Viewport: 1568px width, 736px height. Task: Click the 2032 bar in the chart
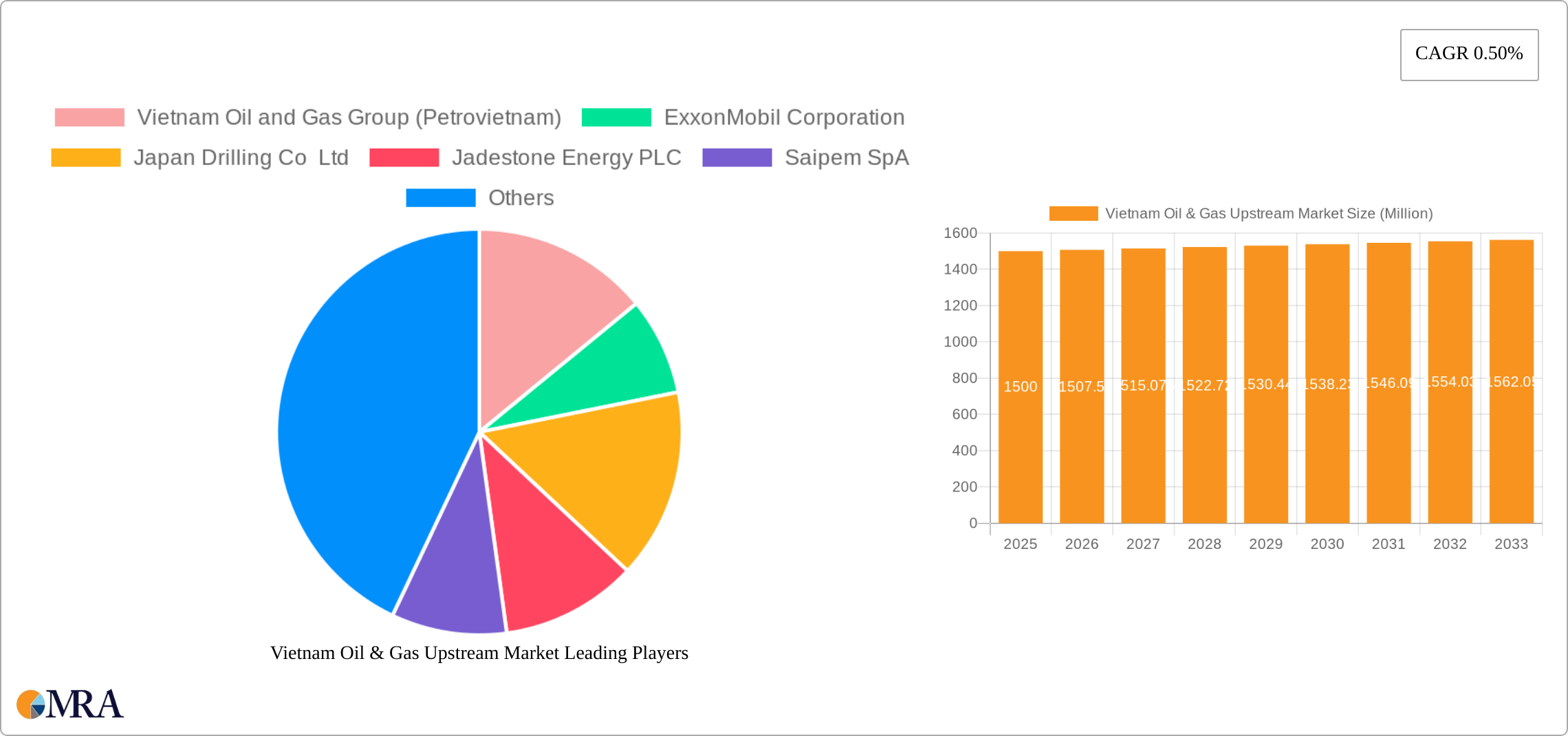[1450, 382]
